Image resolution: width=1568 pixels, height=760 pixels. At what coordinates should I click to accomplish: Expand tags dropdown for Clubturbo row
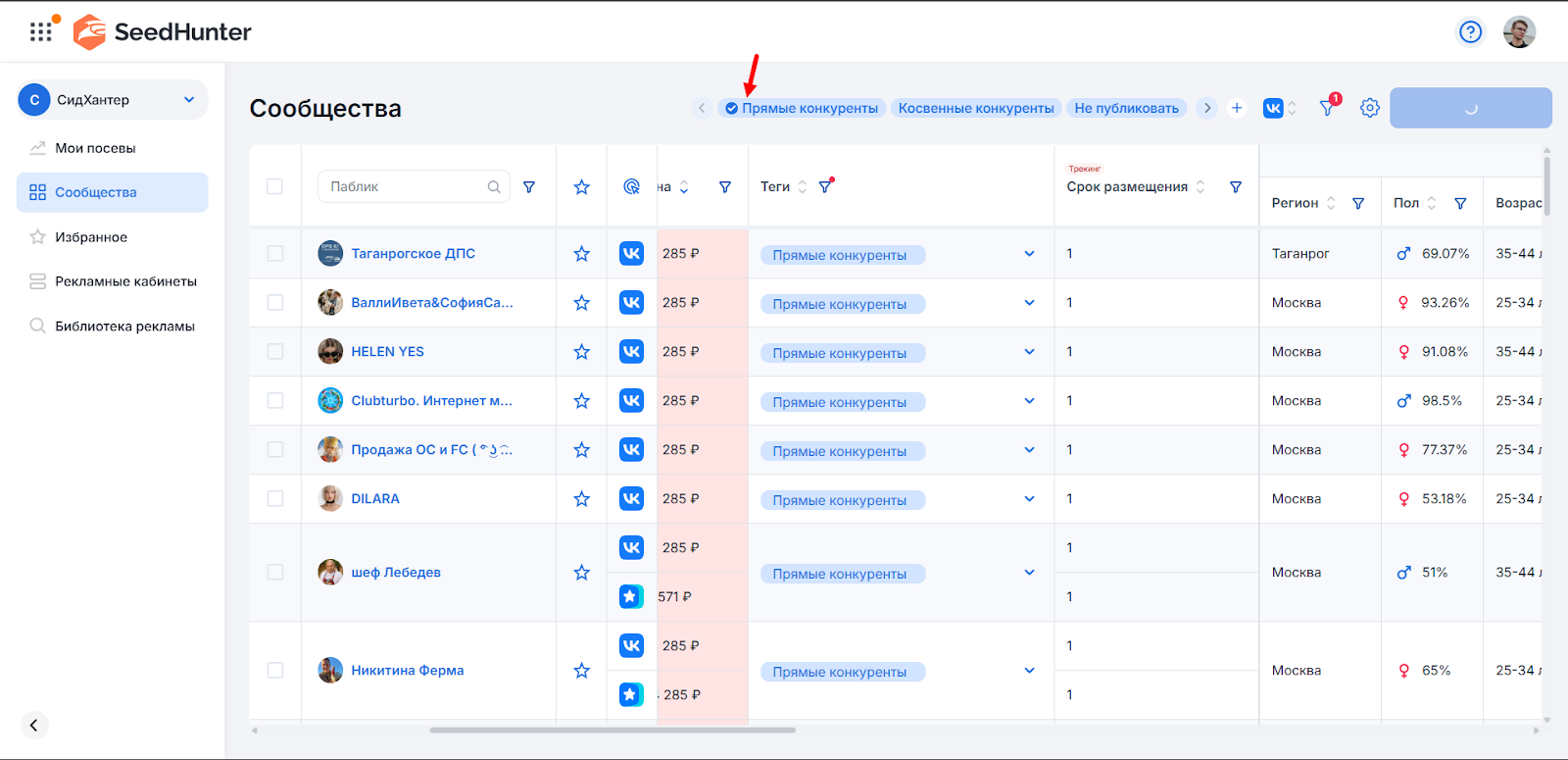click(x=1029, y=401)
